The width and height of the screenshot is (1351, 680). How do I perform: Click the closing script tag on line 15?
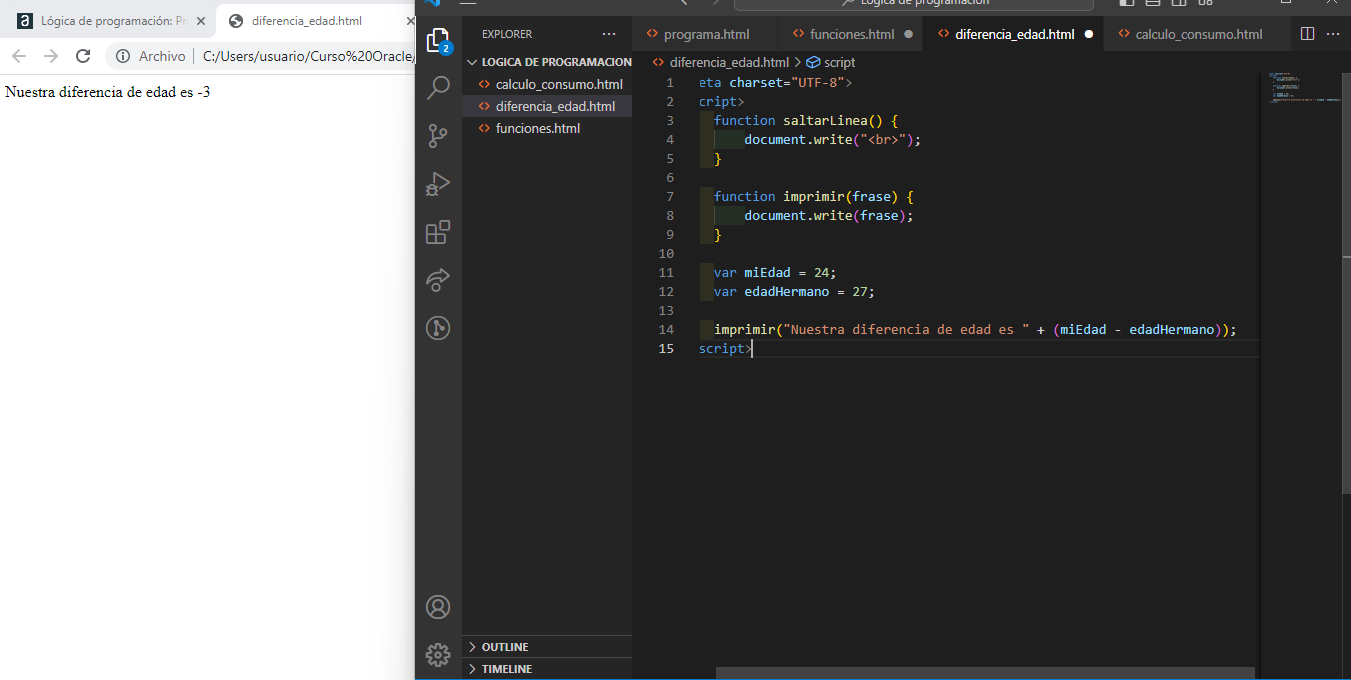tap(724, 349)
